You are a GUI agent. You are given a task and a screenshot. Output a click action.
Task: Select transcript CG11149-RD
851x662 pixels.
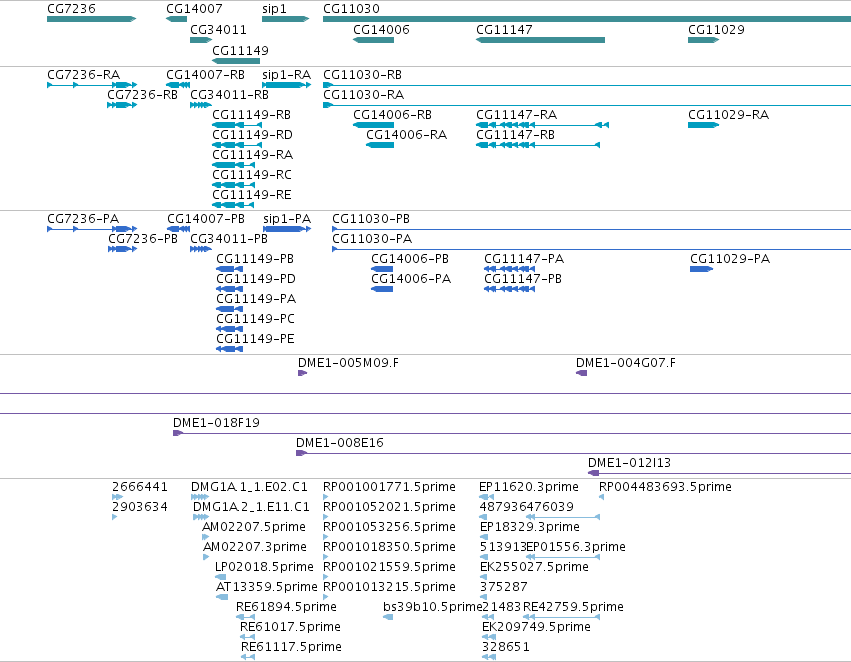[x=252, y=135]
